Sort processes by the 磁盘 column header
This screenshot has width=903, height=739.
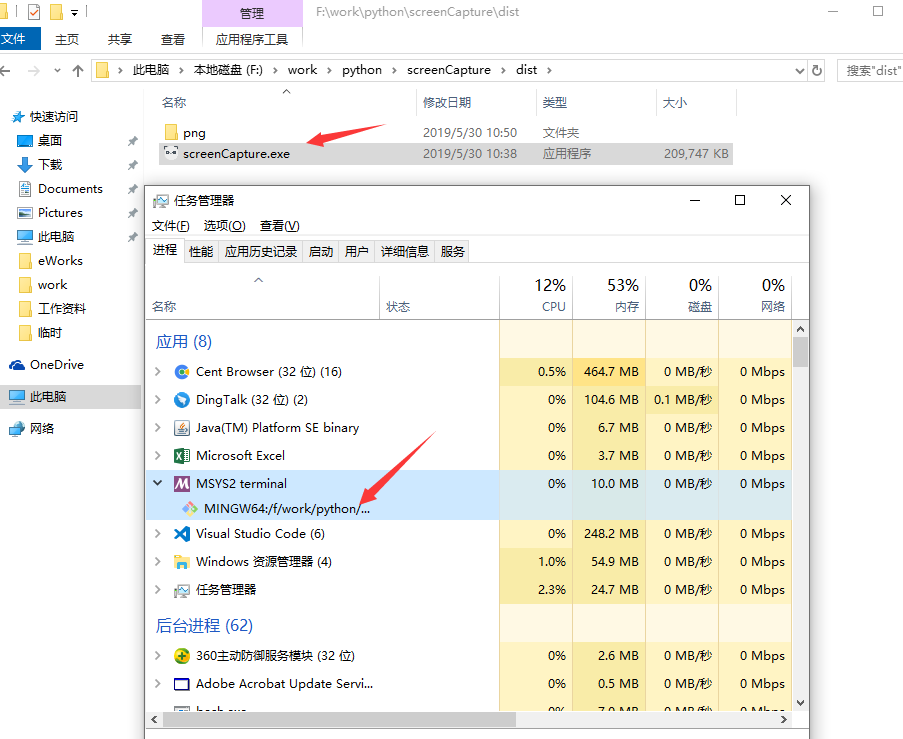(x=682, y=296)
